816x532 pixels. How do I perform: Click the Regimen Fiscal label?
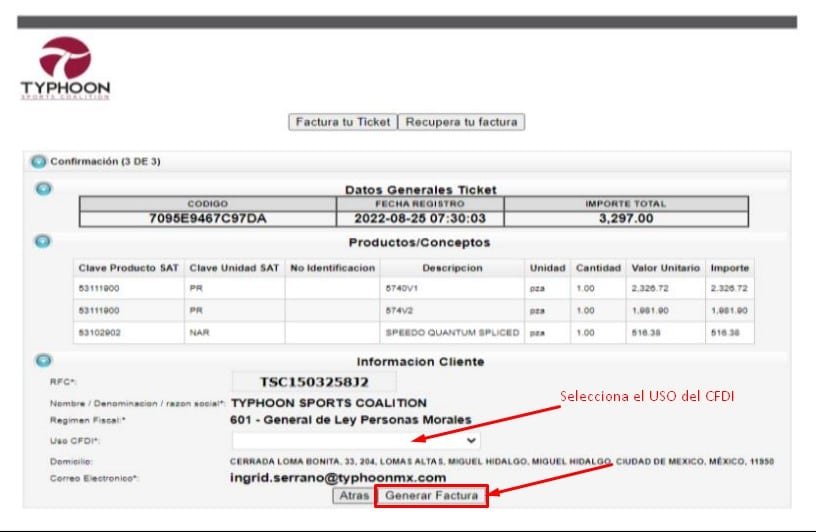(x=88, y=420)
